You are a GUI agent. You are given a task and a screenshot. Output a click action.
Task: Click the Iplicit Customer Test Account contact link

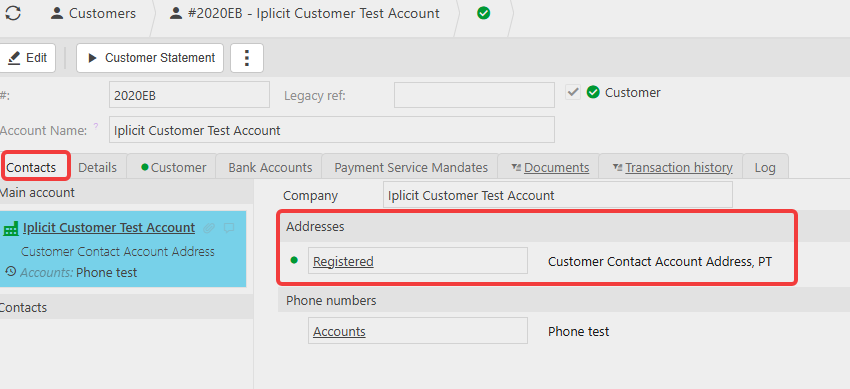109,228
